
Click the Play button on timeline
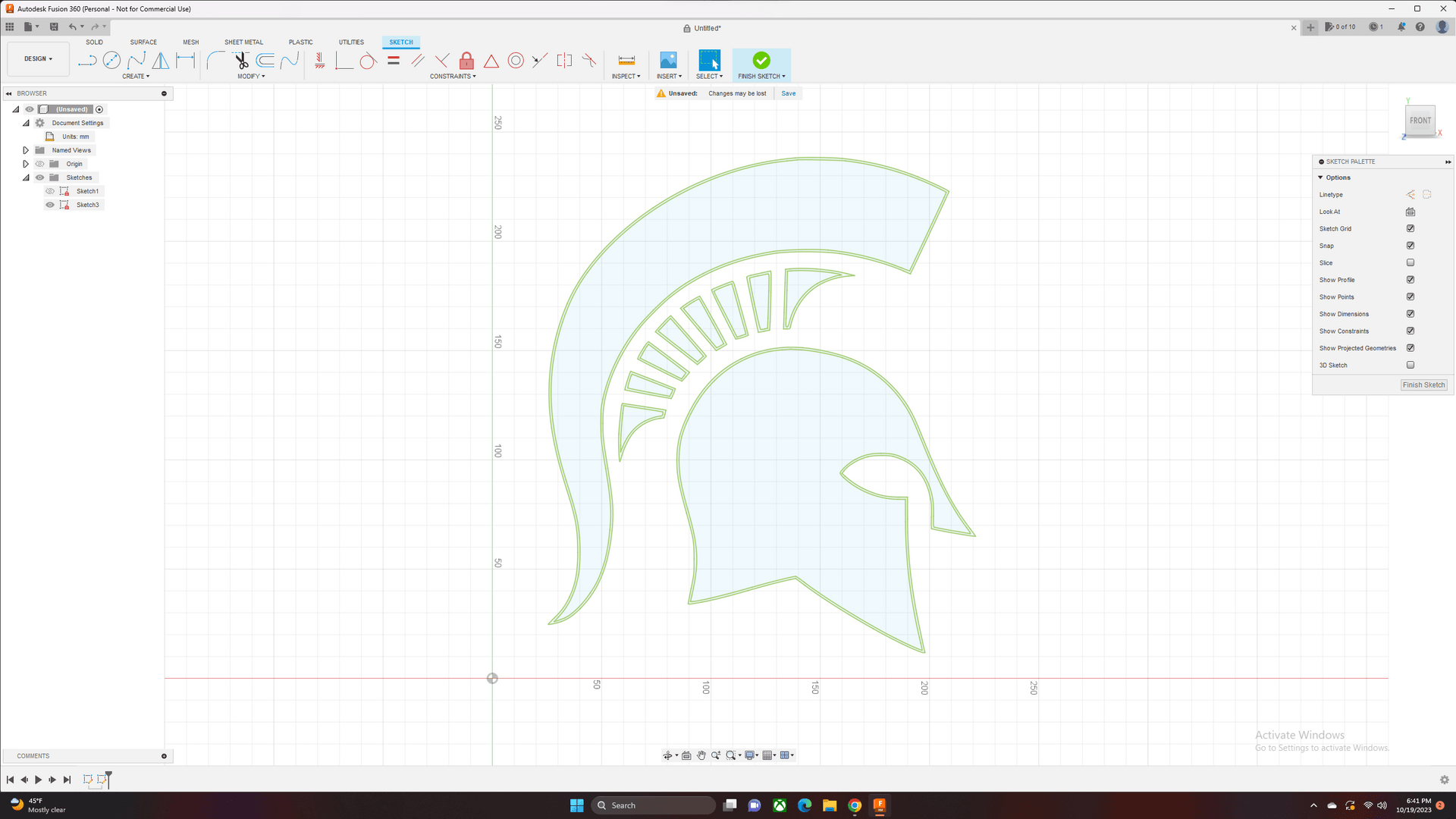point(38,780)
